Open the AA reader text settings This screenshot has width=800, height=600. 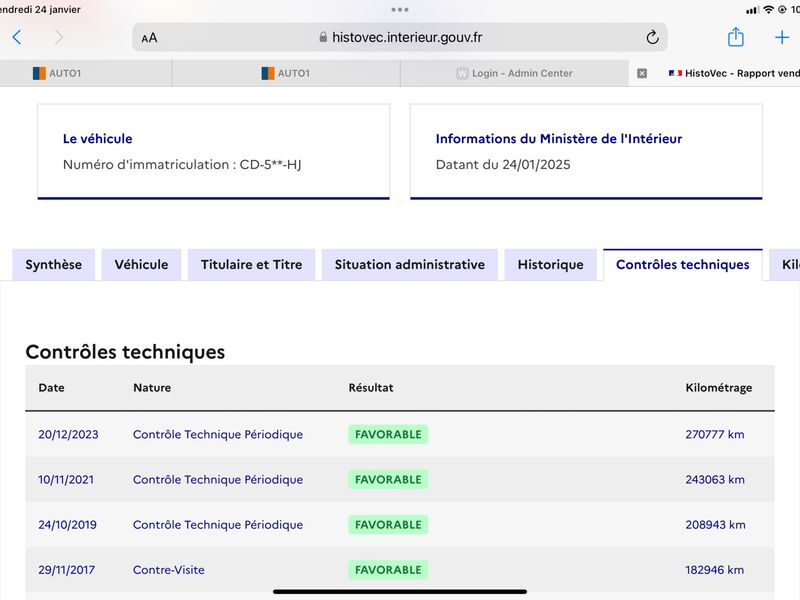[x=149, y=38]
